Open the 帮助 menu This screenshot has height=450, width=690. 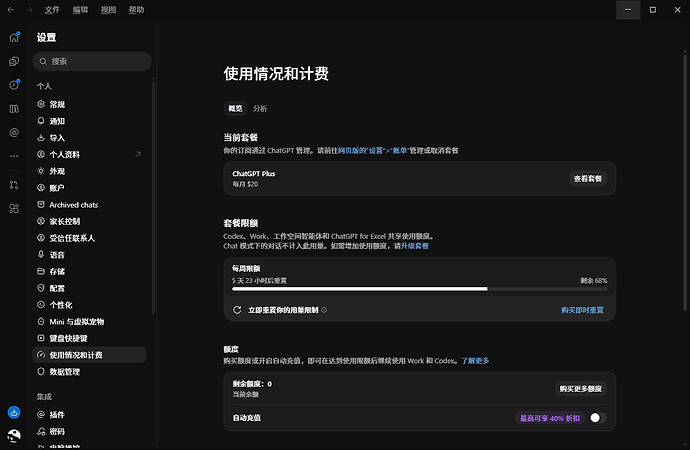coord(136,10)
